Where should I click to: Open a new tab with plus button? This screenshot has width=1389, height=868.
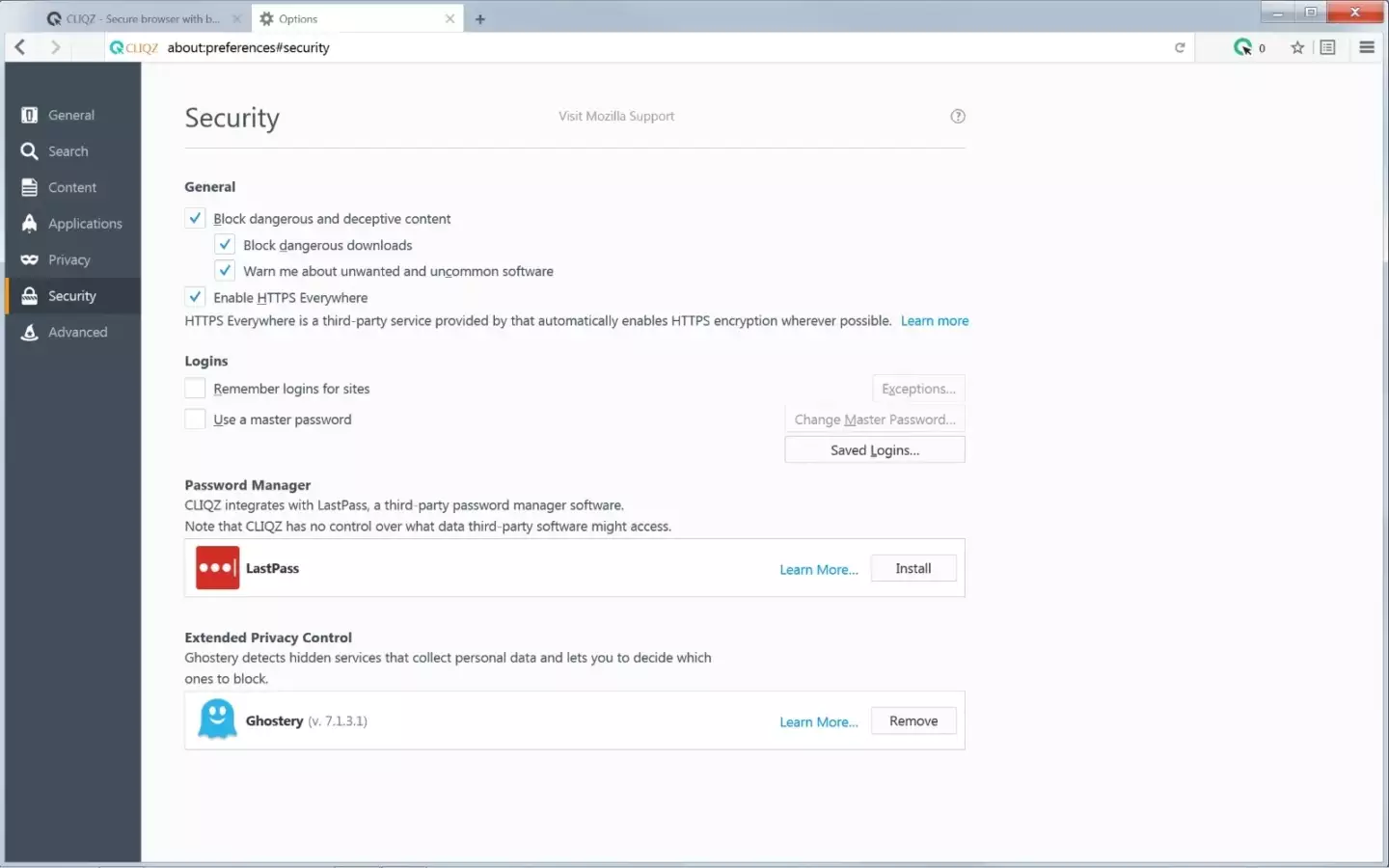tap(480, 19)
